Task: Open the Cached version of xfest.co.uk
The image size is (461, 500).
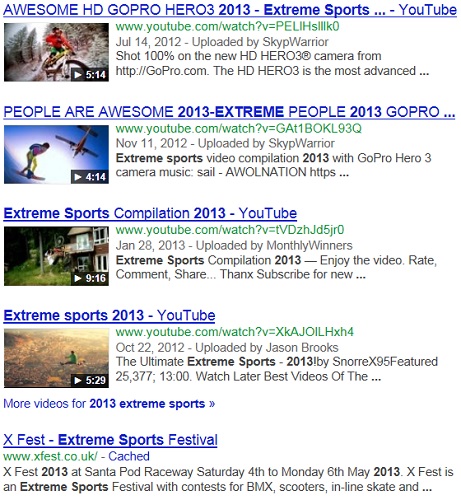Action: (129, 456)
